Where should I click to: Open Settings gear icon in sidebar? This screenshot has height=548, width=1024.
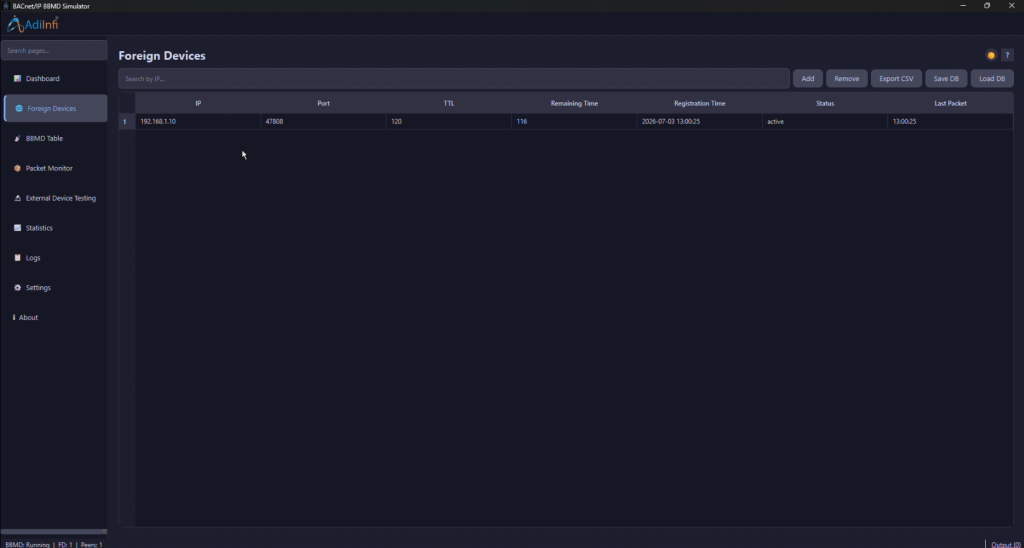click(18, 287)
